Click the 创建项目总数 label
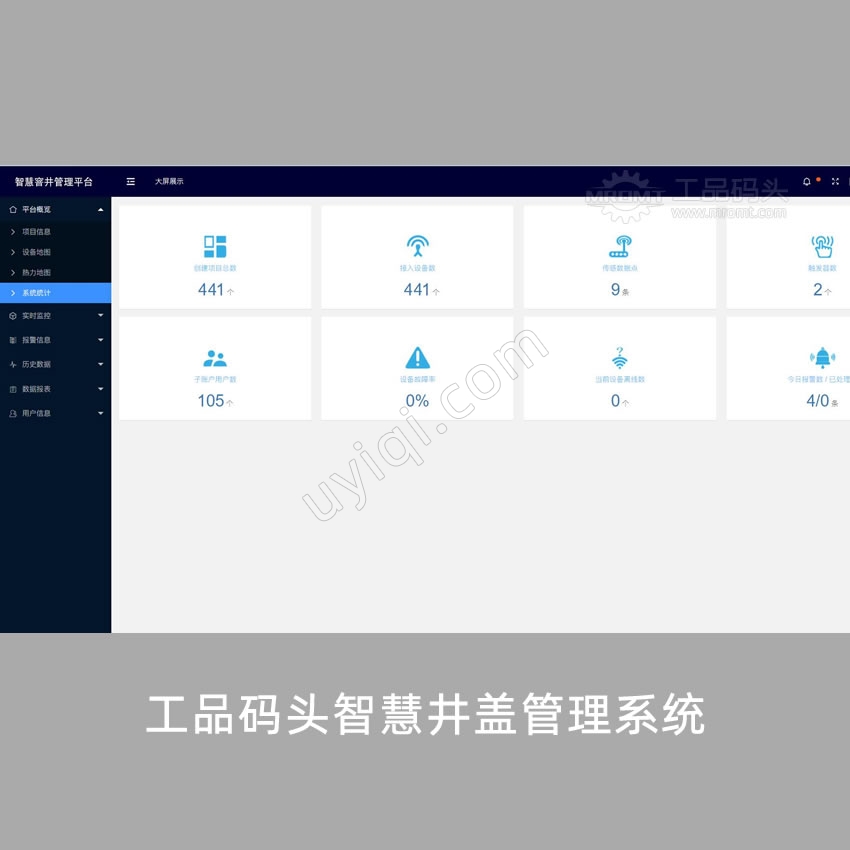This screenshot has height=850, width=850. click(x=215, y=268)
